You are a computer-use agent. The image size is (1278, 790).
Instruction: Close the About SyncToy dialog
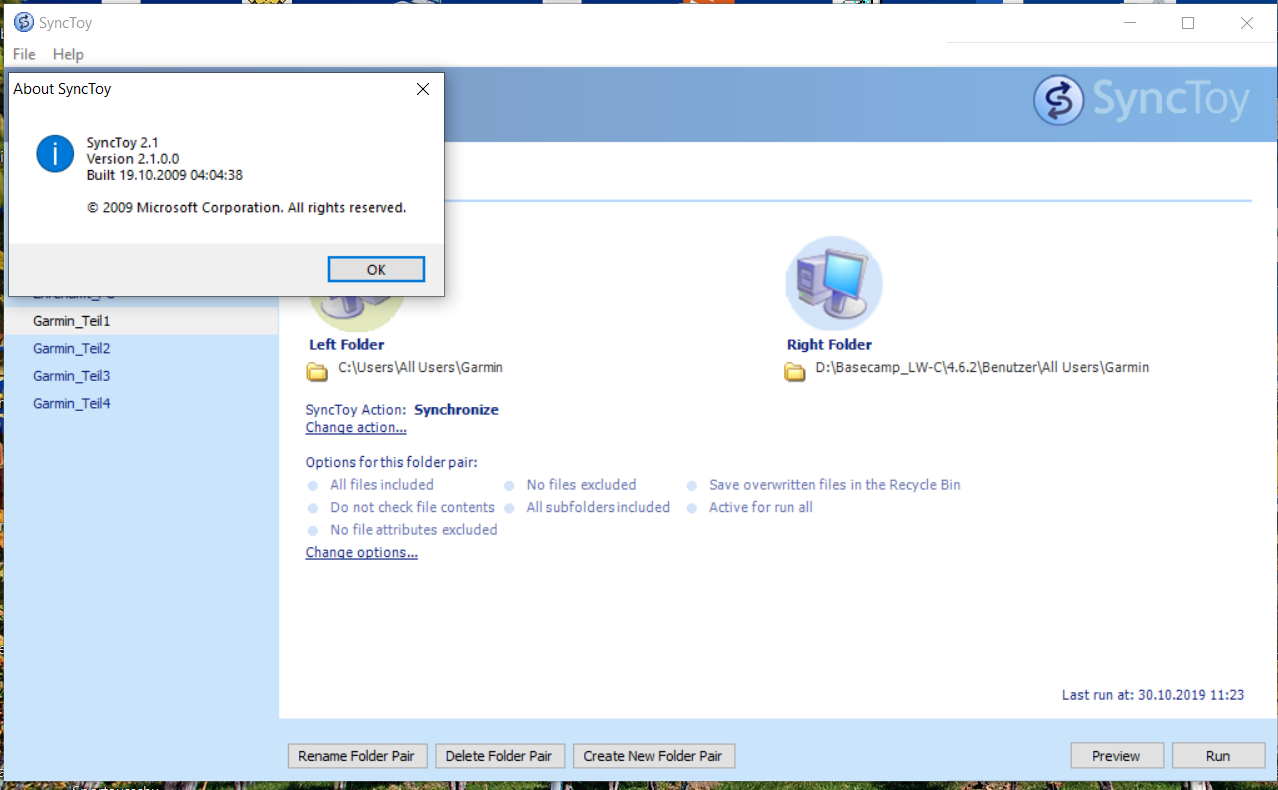pyautogui.click(x=423, y=89)
